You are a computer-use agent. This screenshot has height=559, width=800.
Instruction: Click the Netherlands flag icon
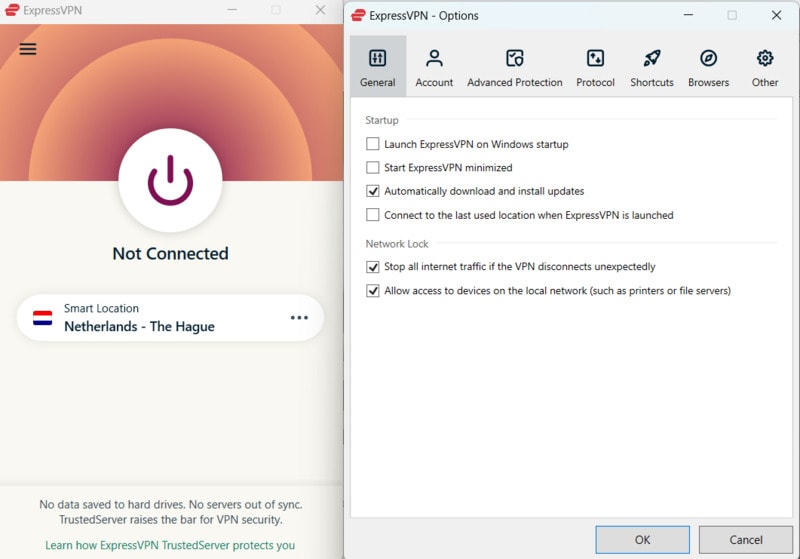point(42,318)
